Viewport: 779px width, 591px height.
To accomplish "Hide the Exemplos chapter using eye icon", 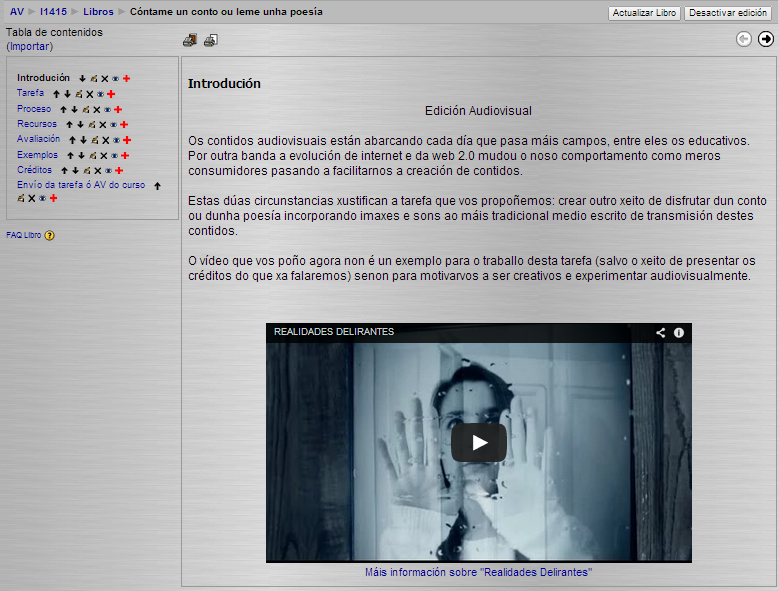I will click(113, 156).
